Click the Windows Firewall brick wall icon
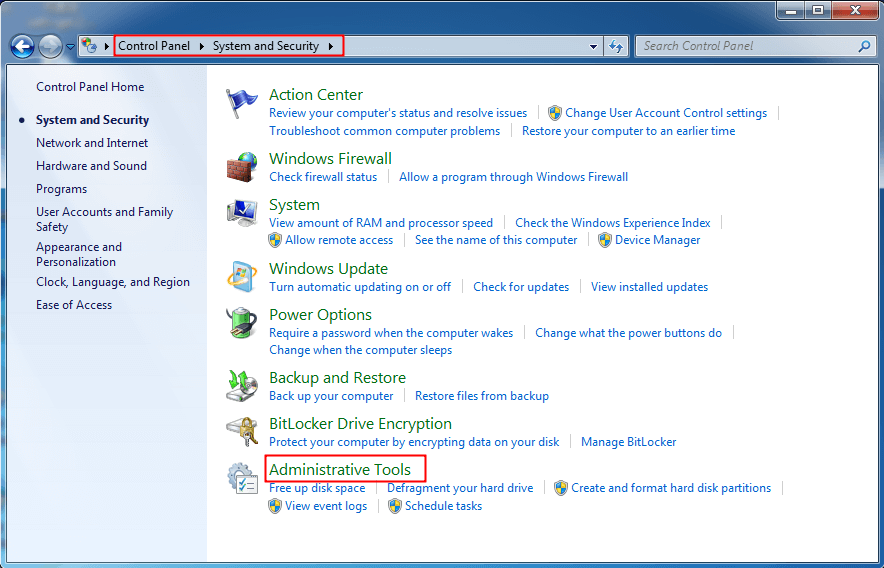 tap(242, 168)
